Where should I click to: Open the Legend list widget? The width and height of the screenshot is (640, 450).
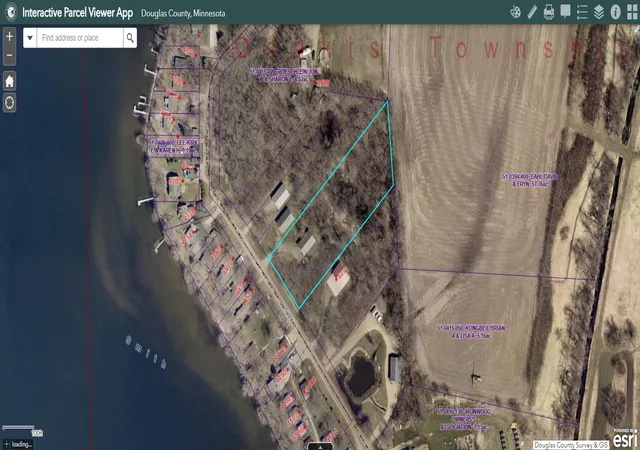pos(582,12)
